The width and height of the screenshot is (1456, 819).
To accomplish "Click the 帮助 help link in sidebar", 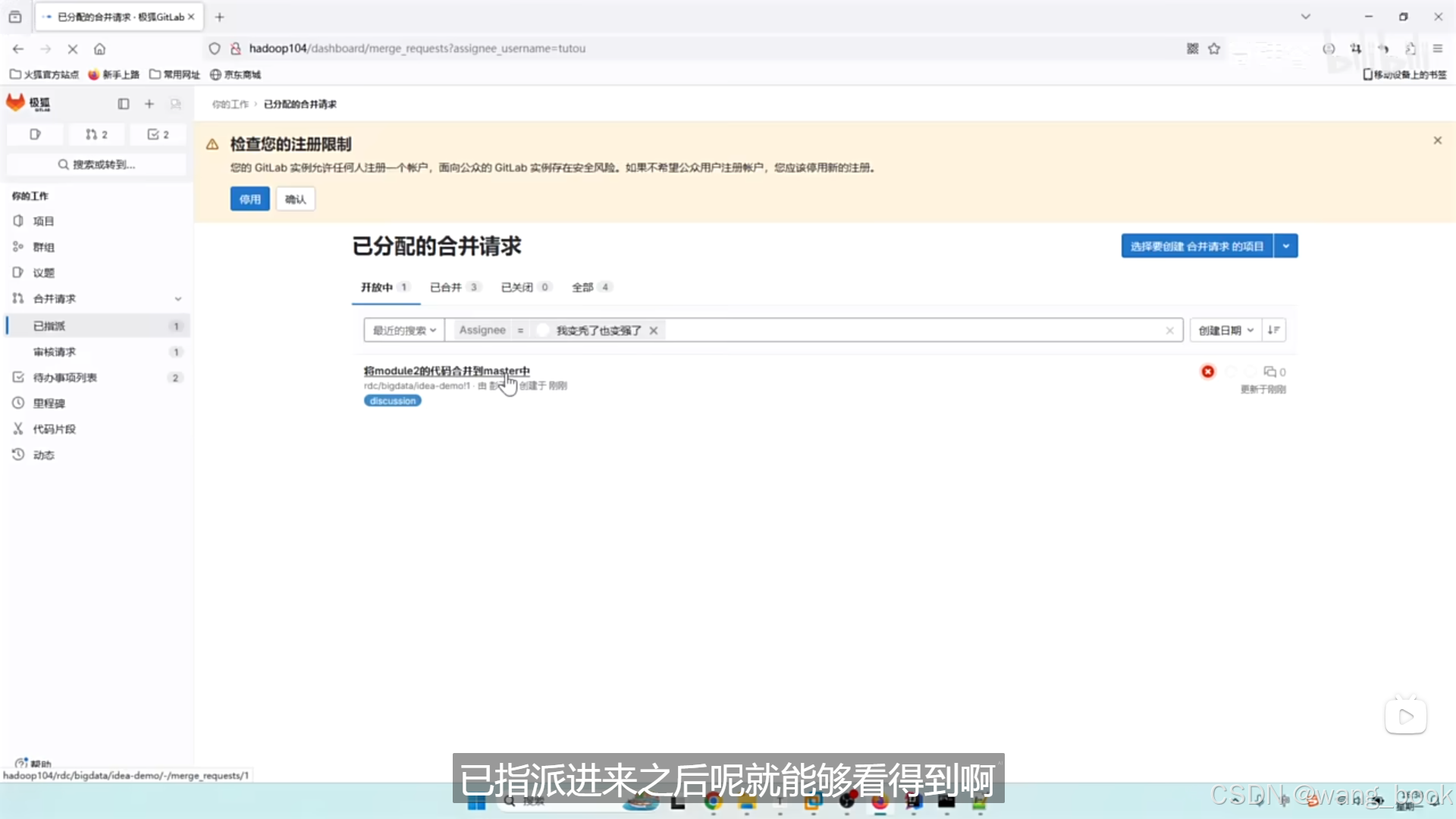I will tap(34, 764).
